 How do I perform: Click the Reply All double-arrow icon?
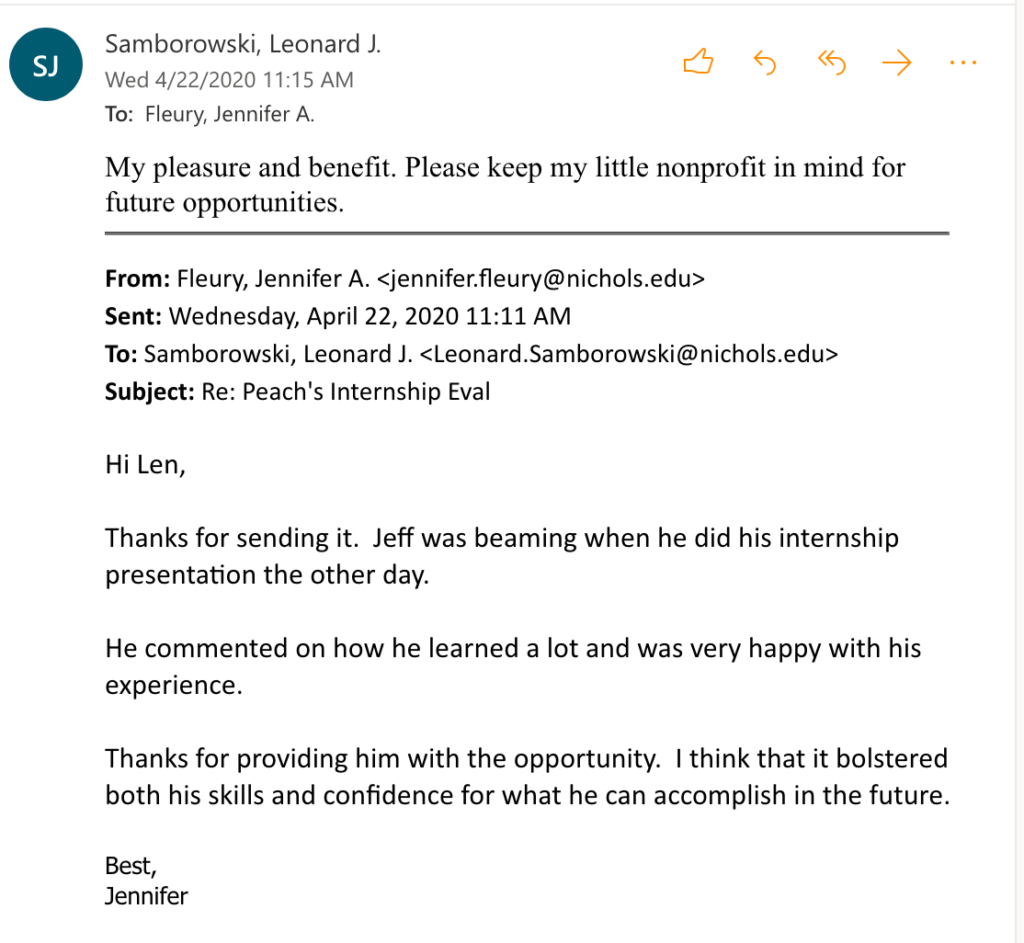[x=831, y=63]
